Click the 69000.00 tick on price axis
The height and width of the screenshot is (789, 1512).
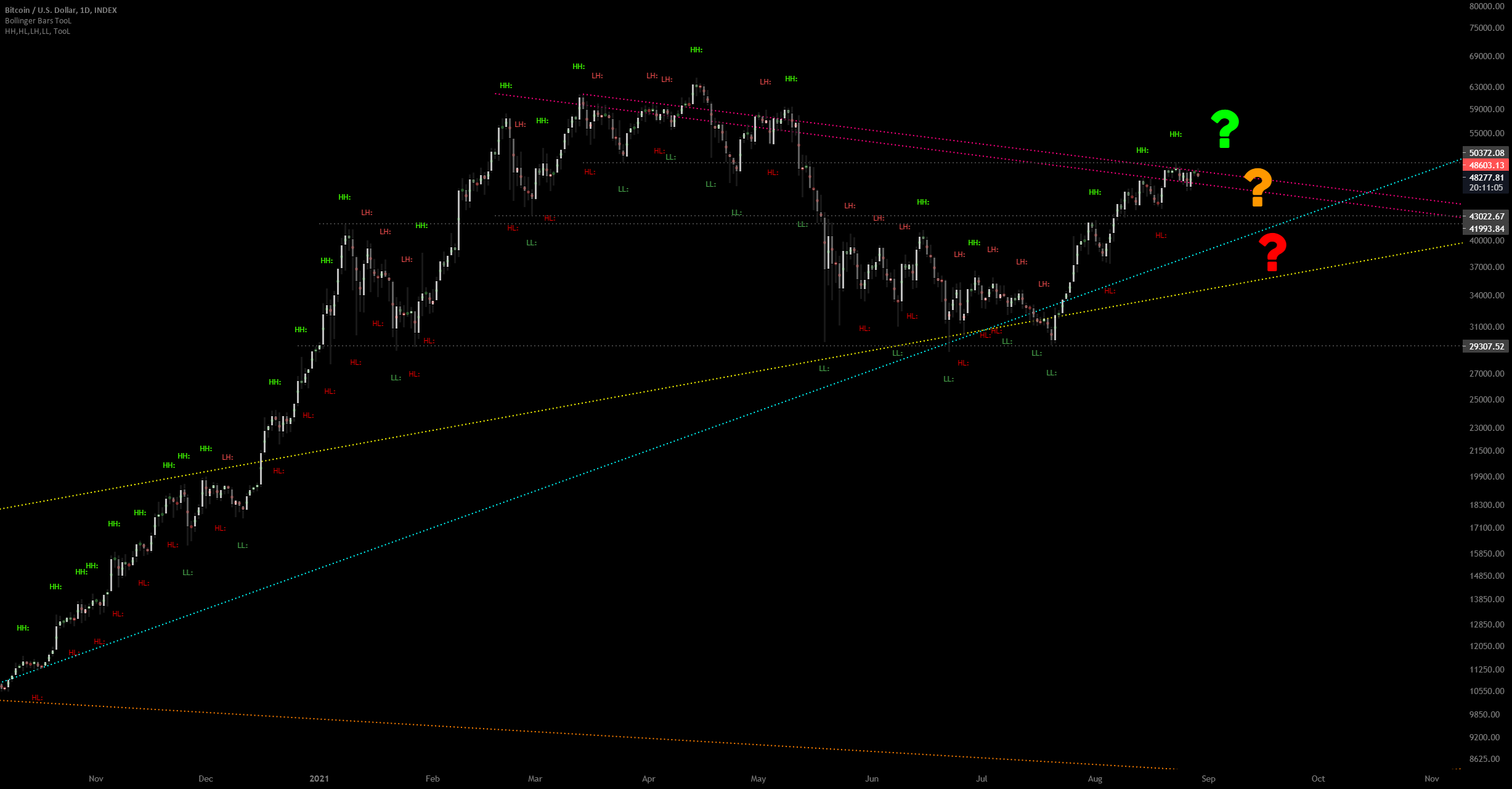(x=1487, y=56)
